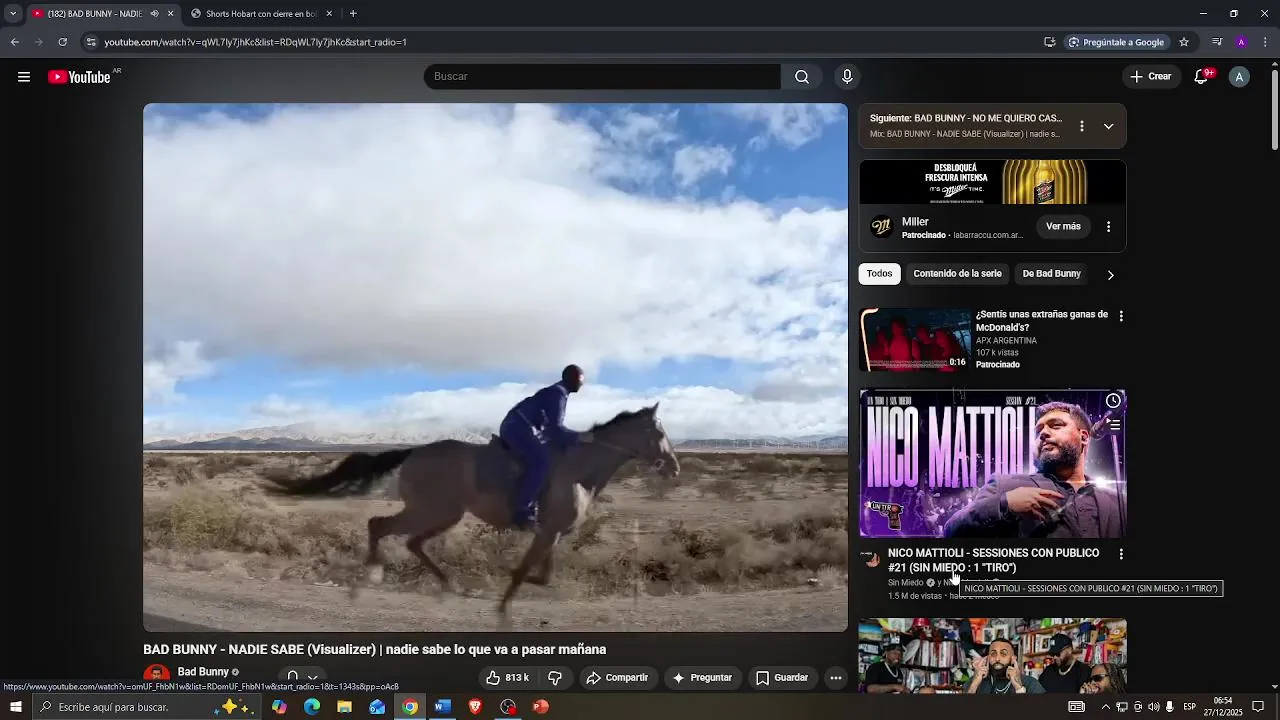The width and height of the screenshot is (1280, 720).
Task: Like the video with thumbs up 813 k
Action: [507, 678]
